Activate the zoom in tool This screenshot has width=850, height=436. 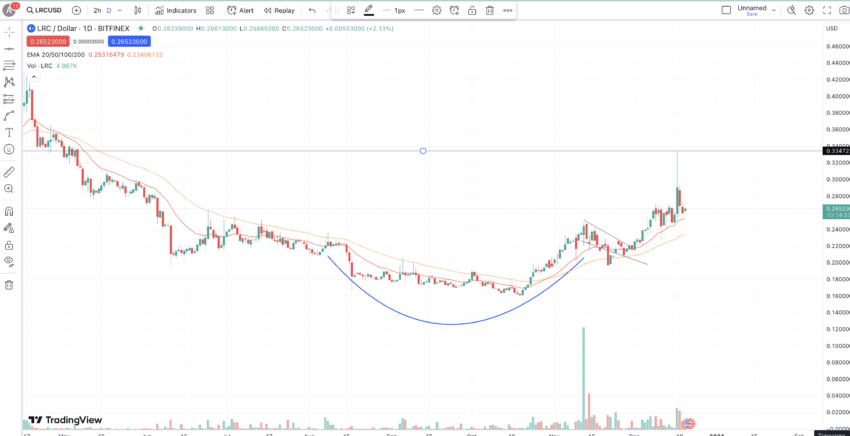tap(9, 189)
